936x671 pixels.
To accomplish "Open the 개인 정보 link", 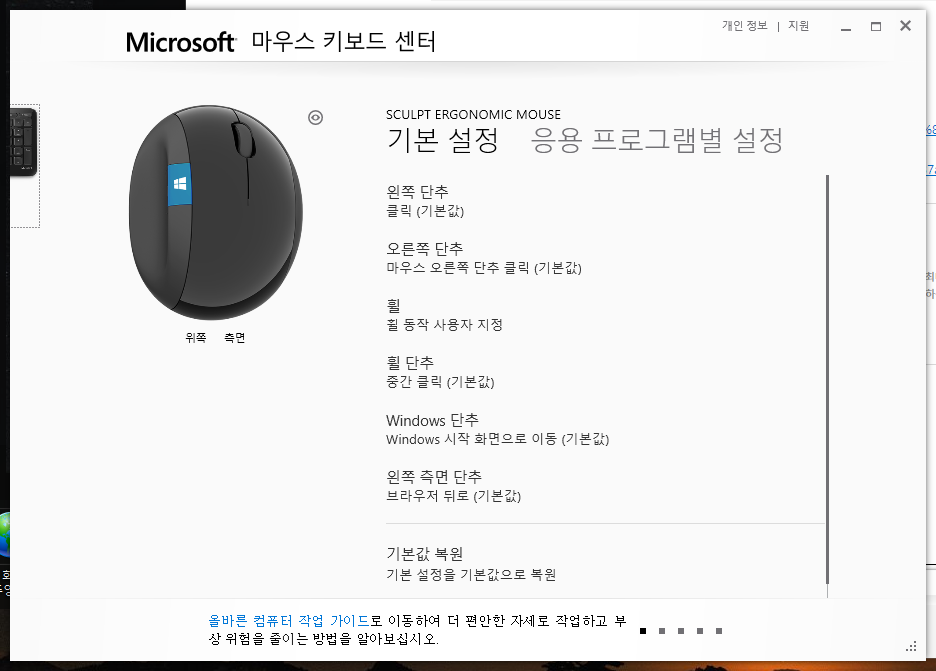I will 744,26.
